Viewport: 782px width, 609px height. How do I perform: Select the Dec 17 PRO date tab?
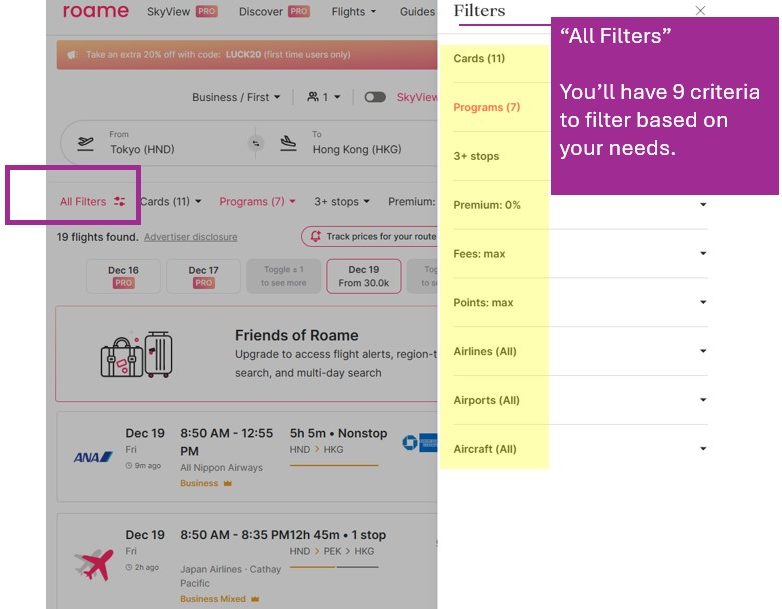(203, 276)
